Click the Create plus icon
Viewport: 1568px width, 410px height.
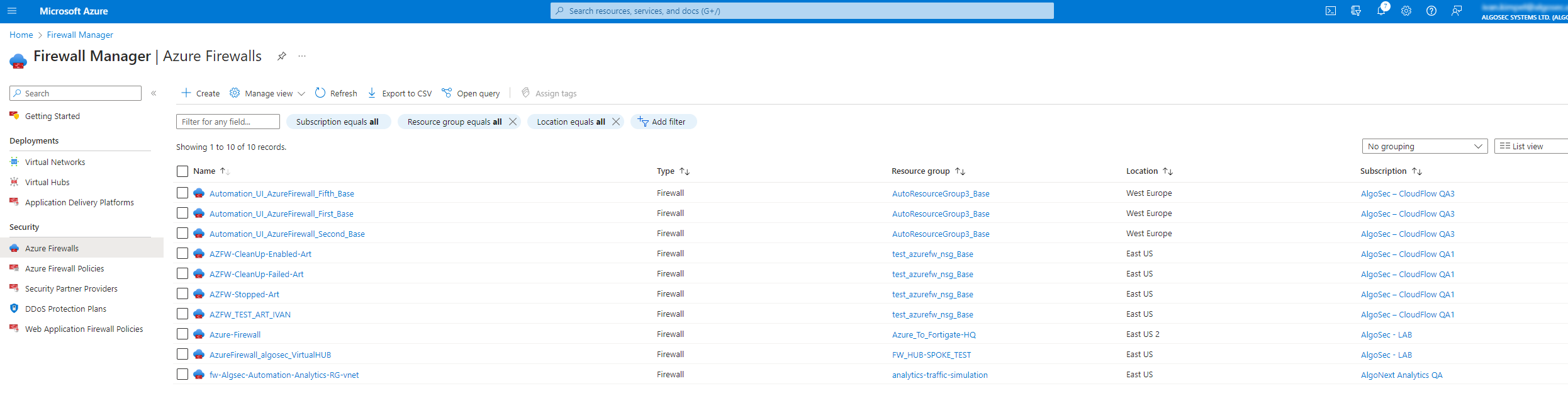[186, 93]
